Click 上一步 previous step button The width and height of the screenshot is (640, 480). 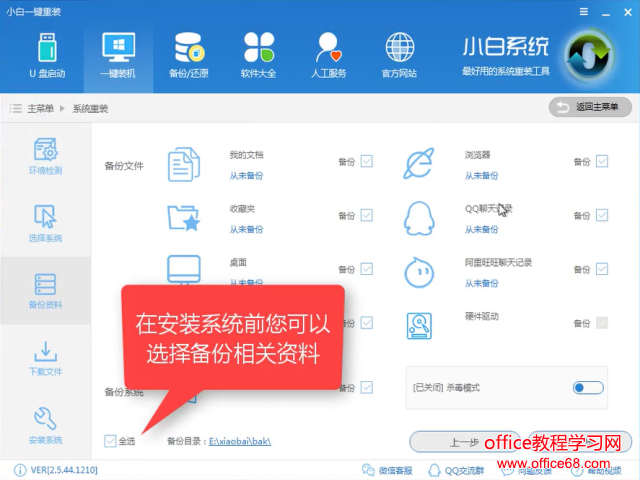[x=464, y=442]
